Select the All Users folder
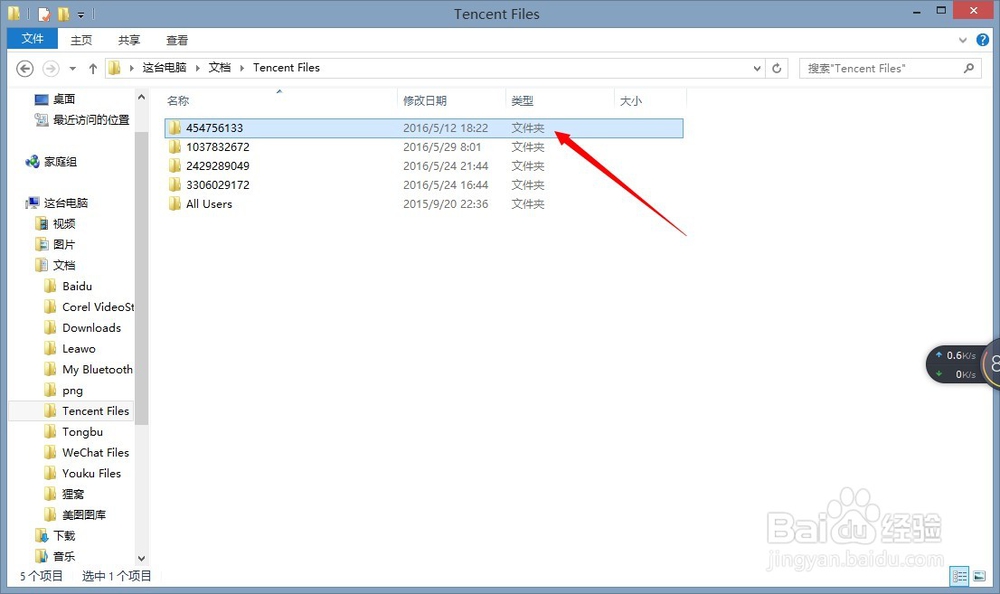This screenshot has width=1000, height=594. tap(209, 204)
